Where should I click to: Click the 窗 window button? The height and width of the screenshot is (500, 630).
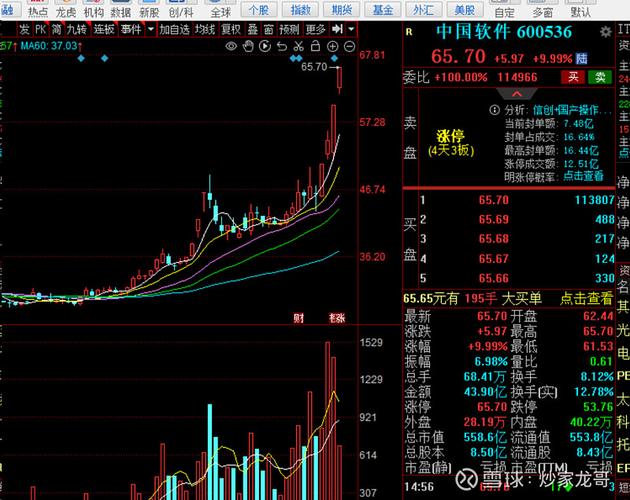point(268,29)
